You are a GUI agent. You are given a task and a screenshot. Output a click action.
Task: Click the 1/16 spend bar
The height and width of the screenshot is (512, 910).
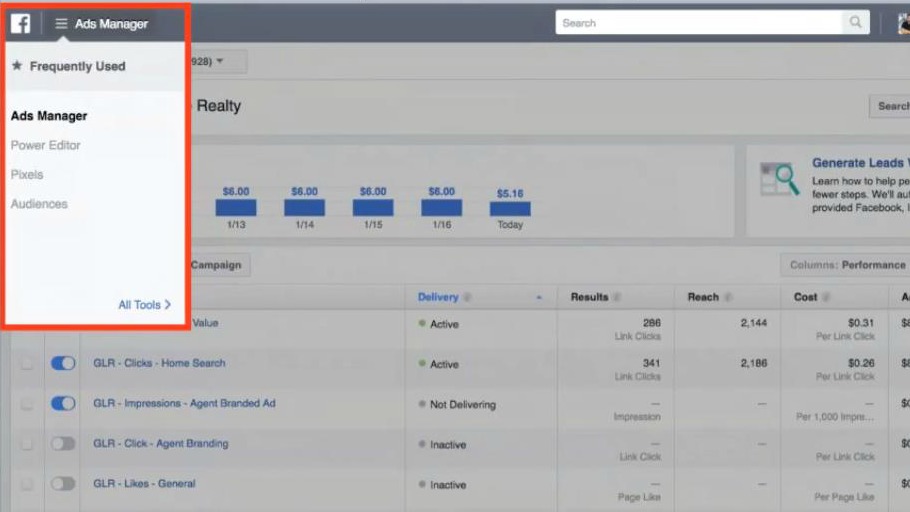coord(441,208)
